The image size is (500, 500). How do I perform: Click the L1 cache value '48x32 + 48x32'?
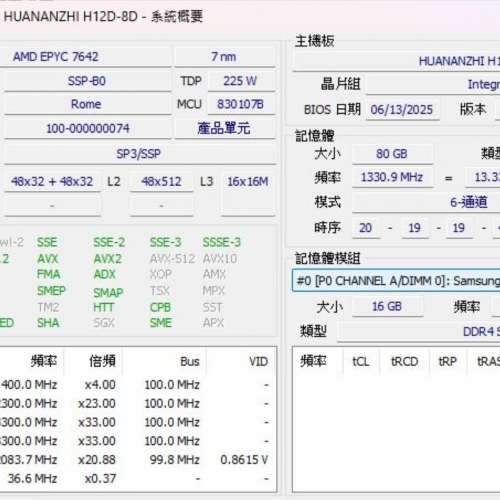pos(52,182)
